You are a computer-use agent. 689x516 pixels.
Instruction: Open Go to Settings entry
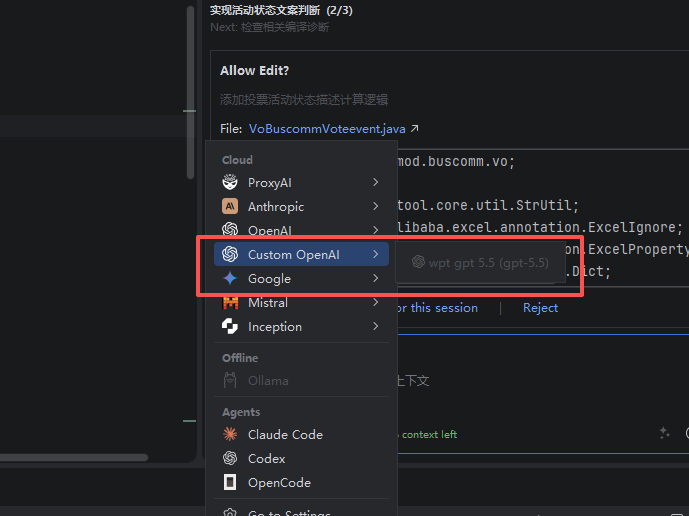(301, 511)
